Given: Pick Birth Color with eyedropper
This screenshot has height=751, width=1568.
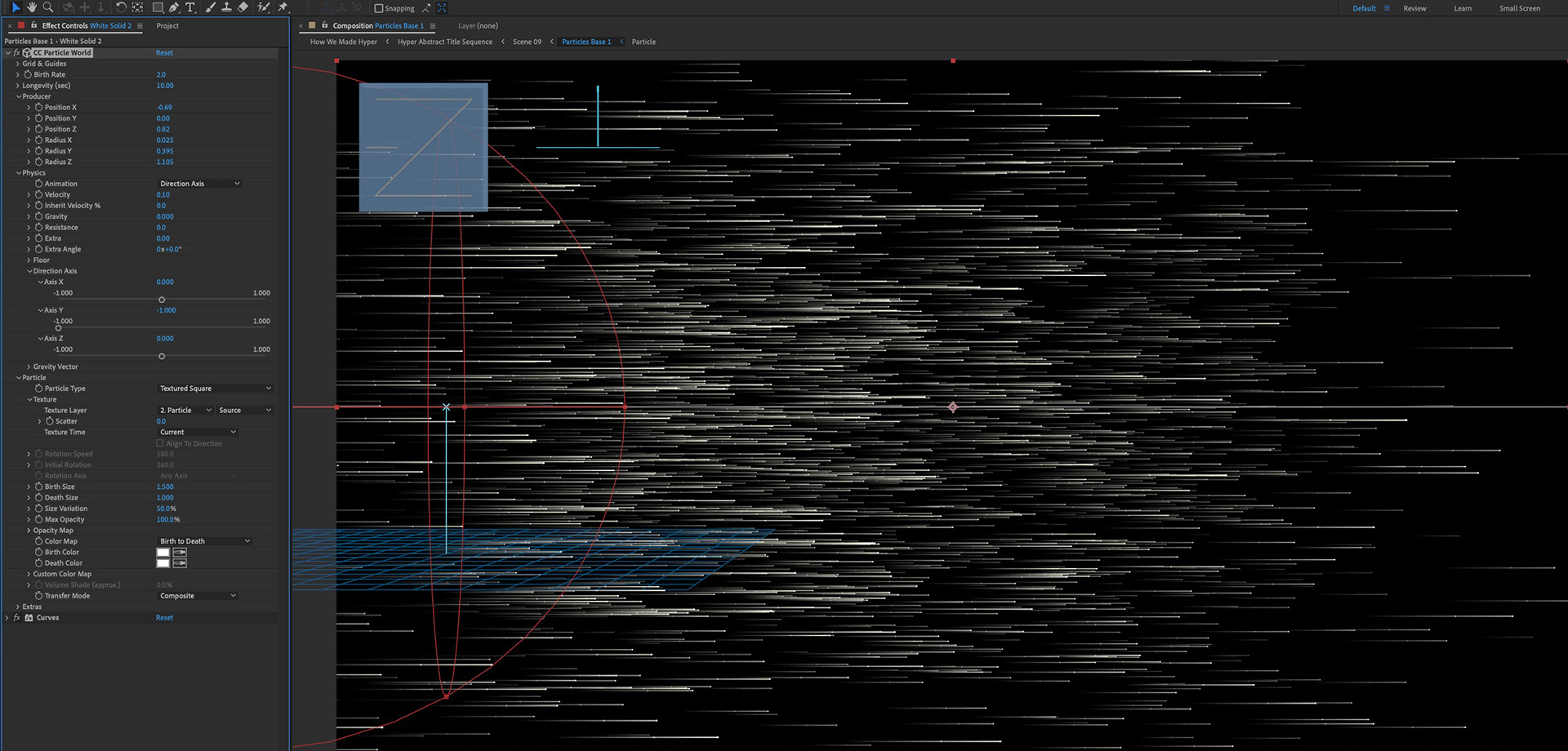Looking at the screenshot, I should (x=180, y=553).
